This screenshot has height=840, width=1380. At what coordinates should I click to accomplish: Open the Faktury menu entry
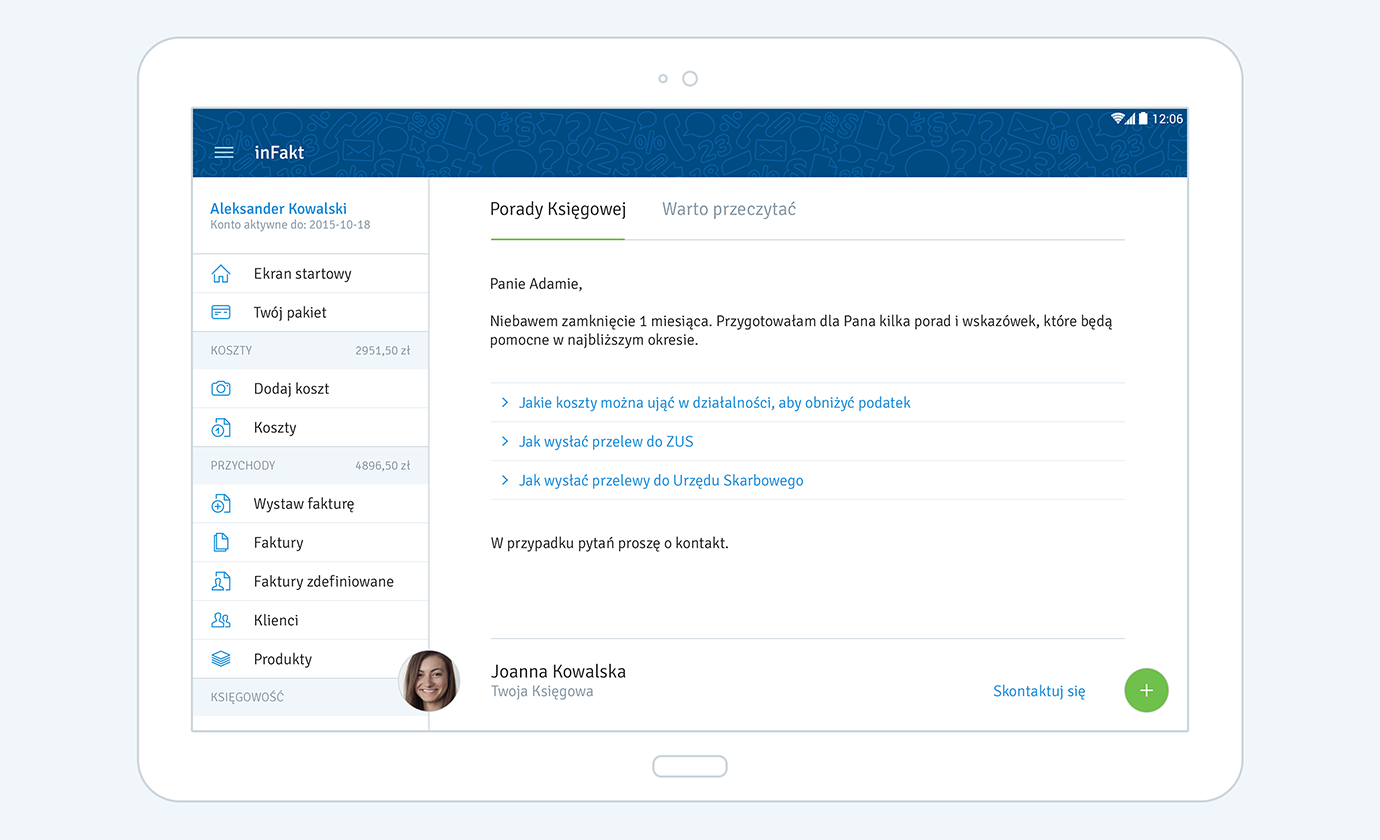coord(310,542)
